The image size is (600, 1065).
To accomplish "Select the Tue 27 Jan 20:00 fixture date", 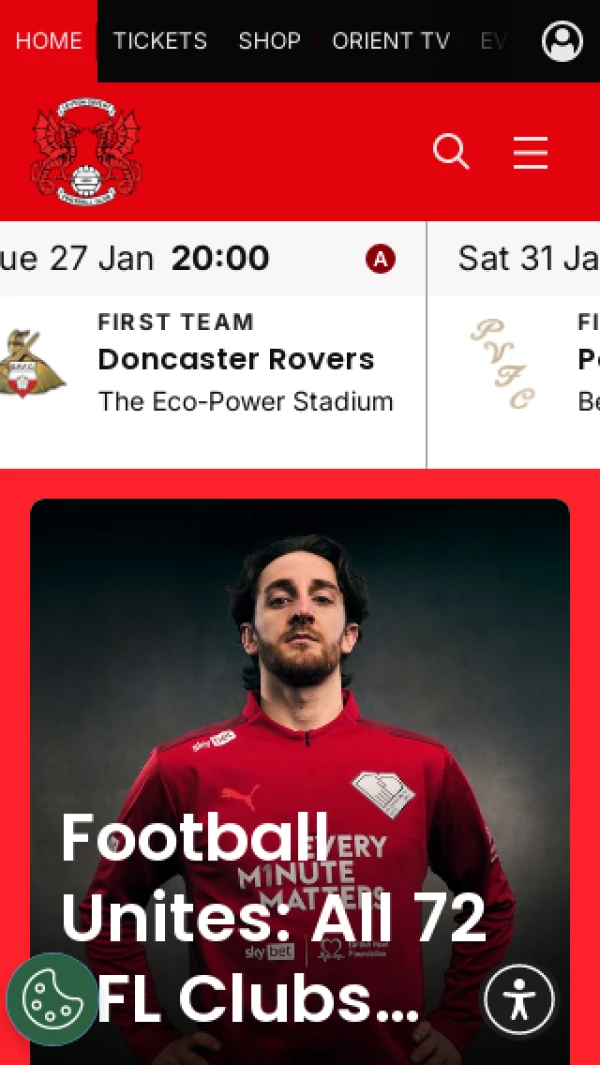I will [135, 259].
